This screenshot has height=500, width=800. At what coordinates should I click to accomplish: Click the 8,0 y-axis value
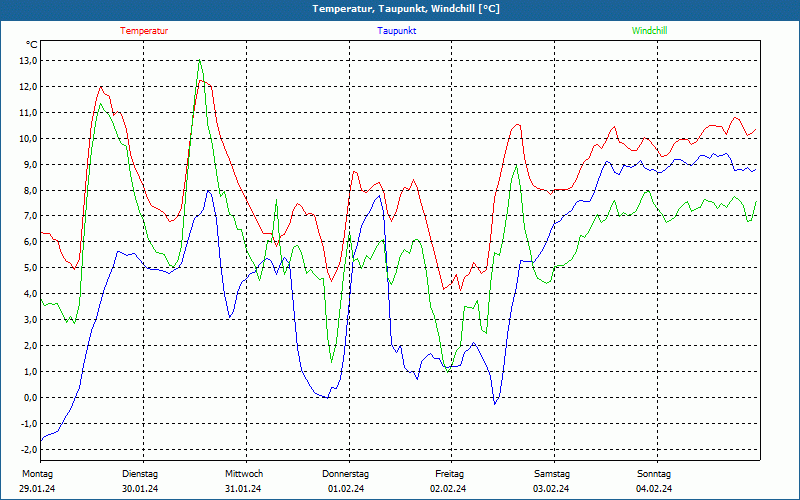tap(31, 191)
